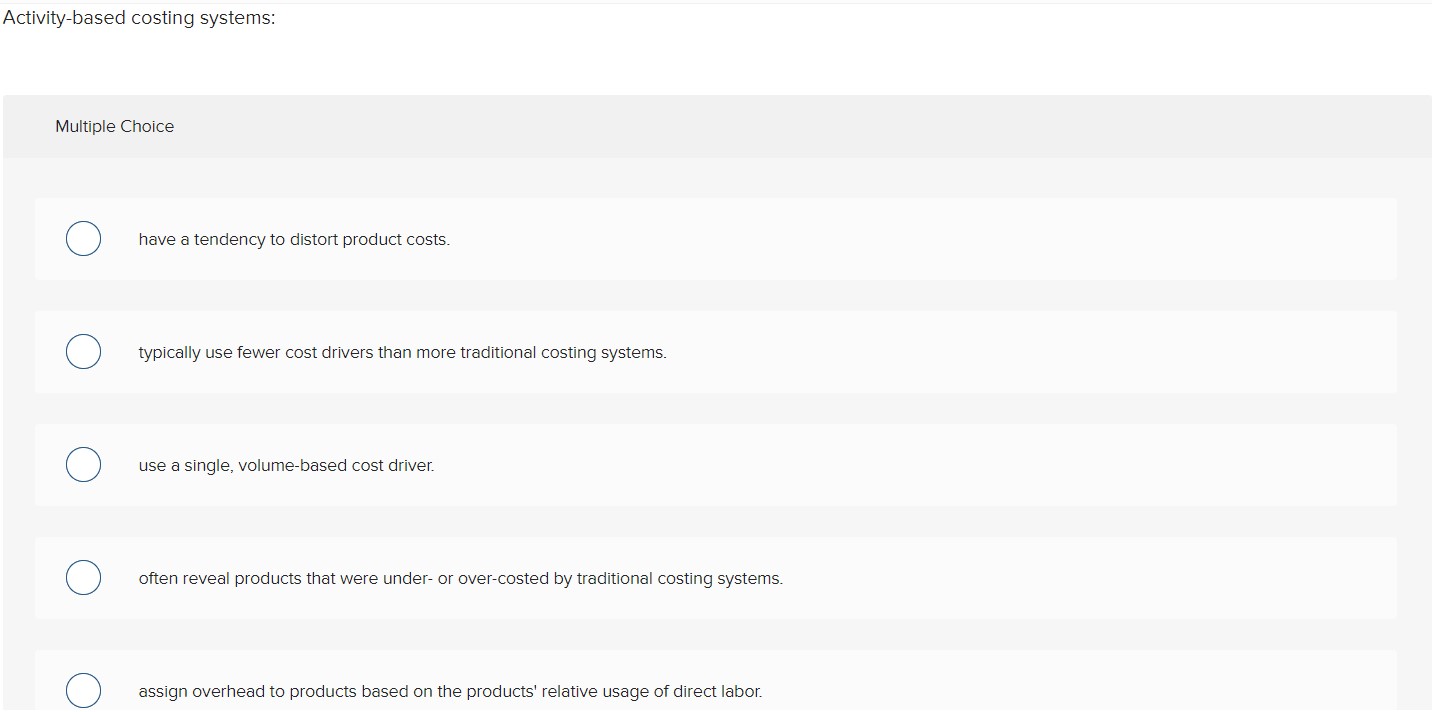Viewport: 1432px width, 712px height.
Task: Select the radio button for 'often reveal products that were under- or over-costed'
Action: [x=83, y=577]
